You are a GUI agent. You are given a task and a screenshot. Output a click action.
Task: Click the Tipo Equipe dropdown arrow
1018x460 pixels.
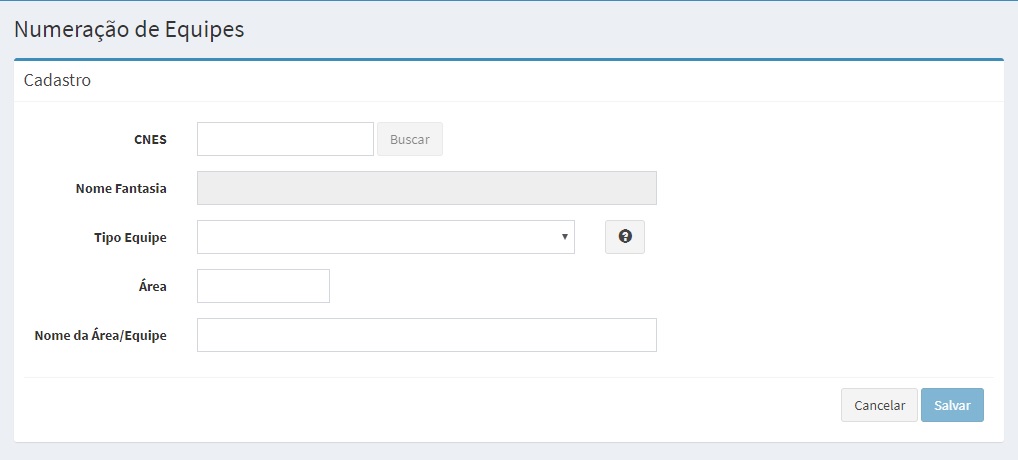564,237
